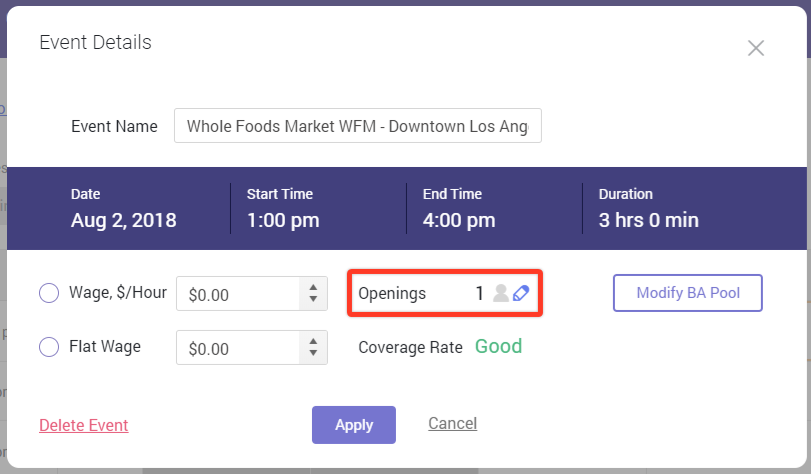This screenshot has width=811, height=474.
Task: Focus the Flat Wage amount field
Action: tap(238, 348)
